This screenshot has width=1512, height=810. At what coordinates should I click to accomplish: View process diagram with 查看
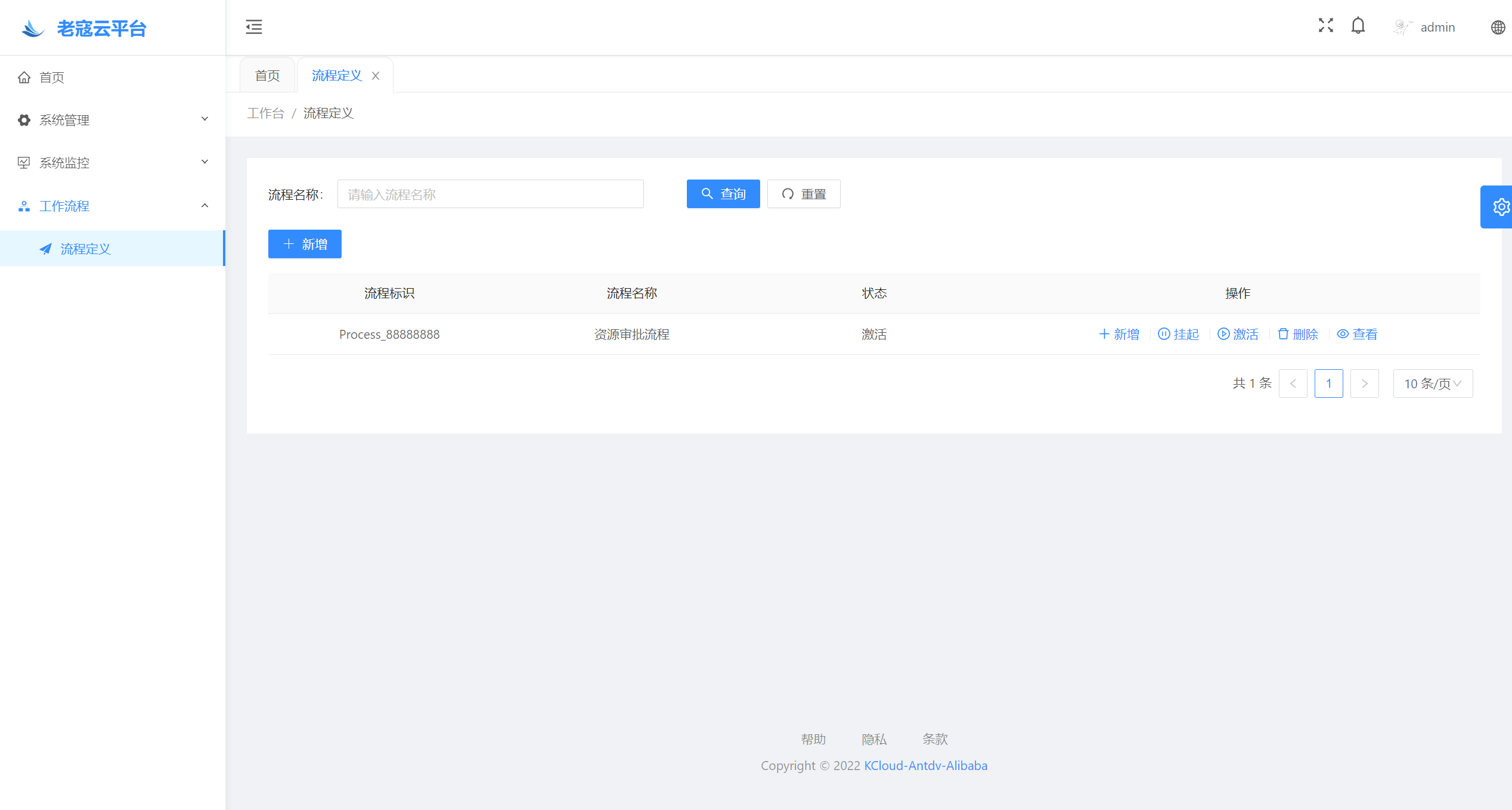click(x=1358, y=334)
